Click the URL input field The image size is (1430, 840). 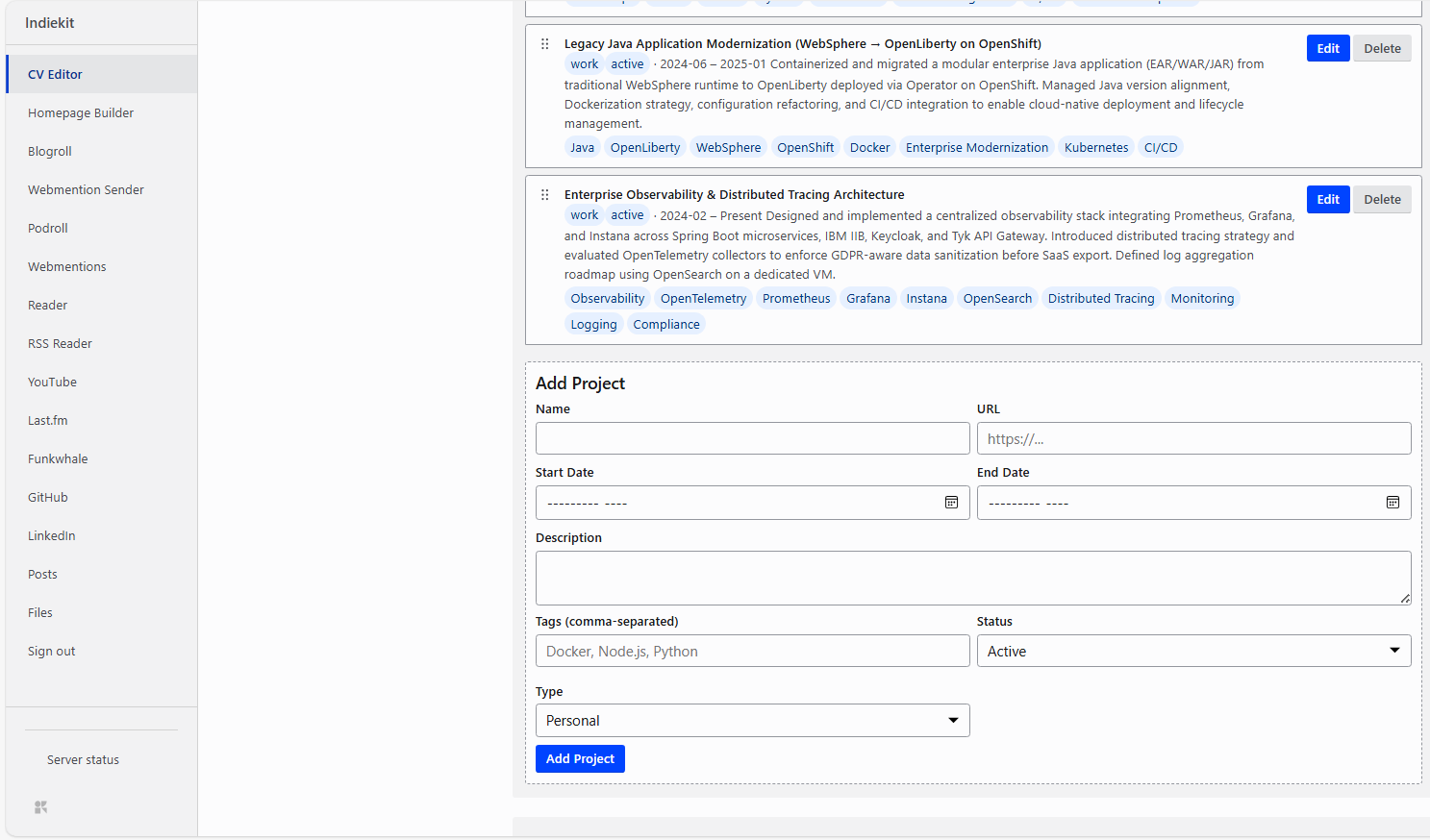coord(1193,438)
